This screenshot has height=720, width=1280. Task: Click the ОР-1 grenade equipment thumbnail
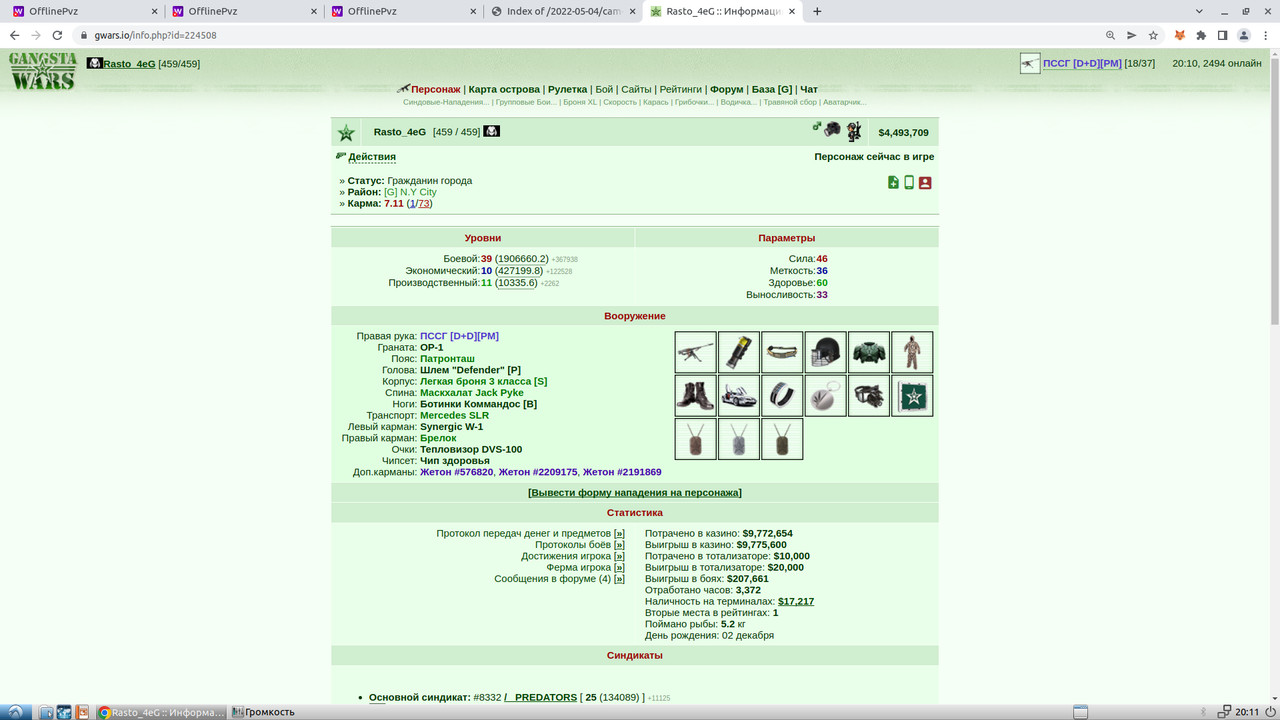coord(739,352)
